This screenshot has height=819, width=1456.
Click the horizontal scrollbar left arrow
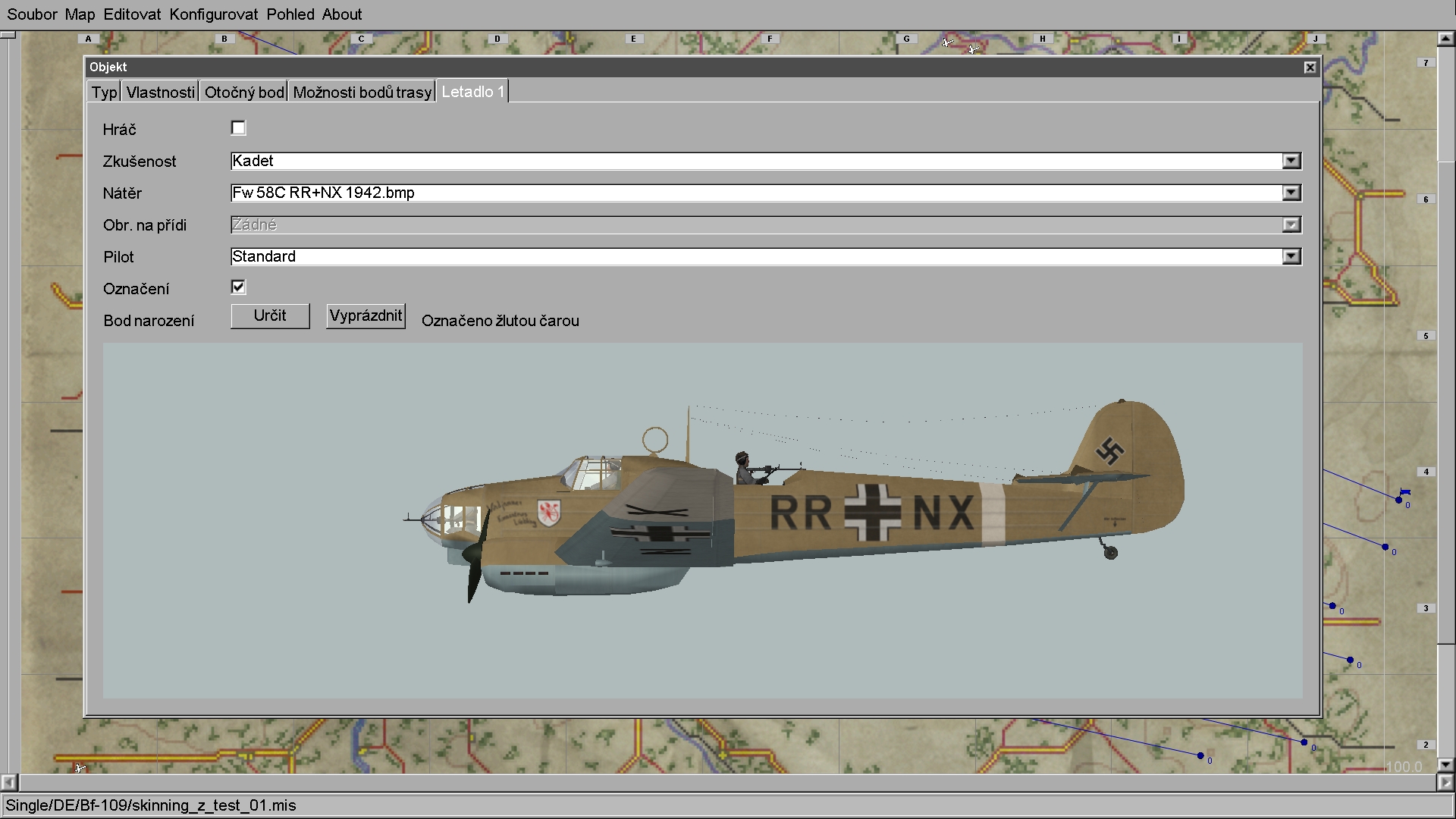click(8, 782)
